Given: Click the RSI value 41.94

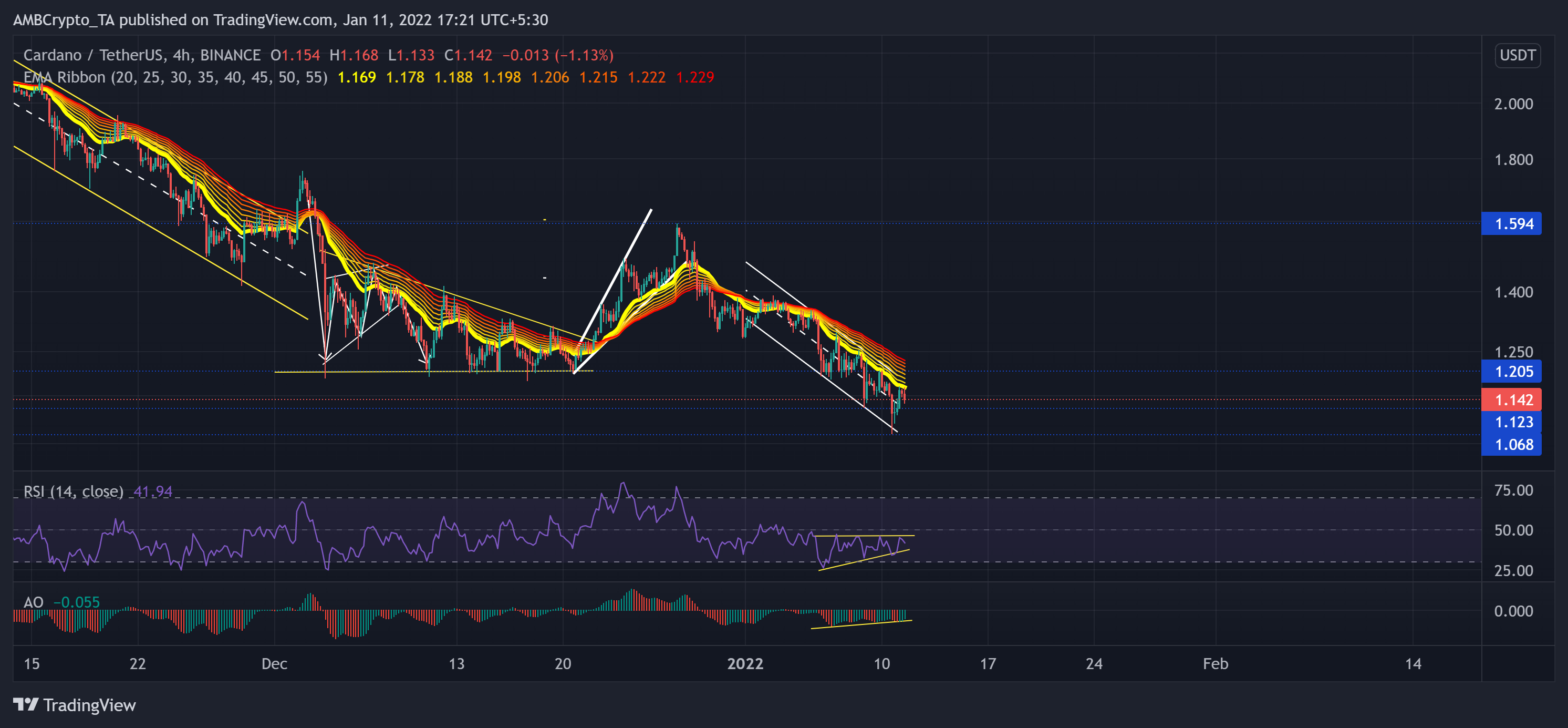Looking at the screenshot, I should (x=153, y=491).
